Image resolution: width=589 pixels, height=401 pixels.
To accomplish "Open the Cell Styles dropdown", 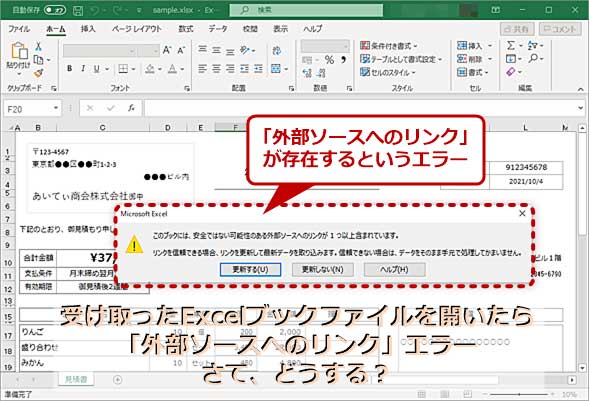I will pyautogui.click(x=388, y=72).
